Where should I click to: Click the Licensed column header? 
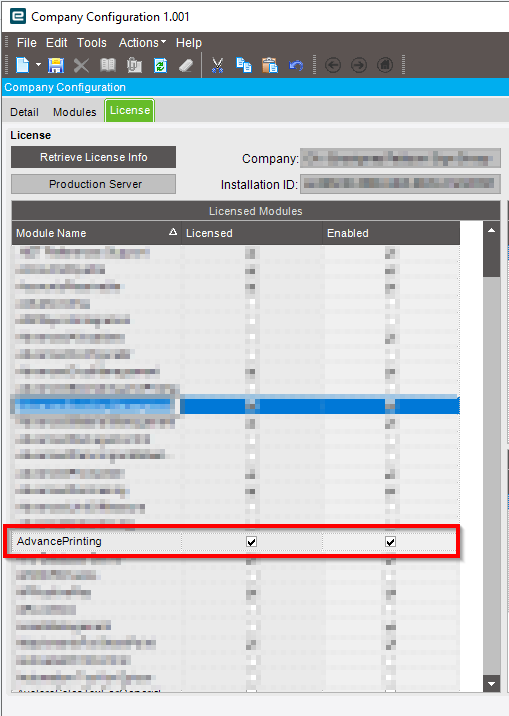(252, 233)
